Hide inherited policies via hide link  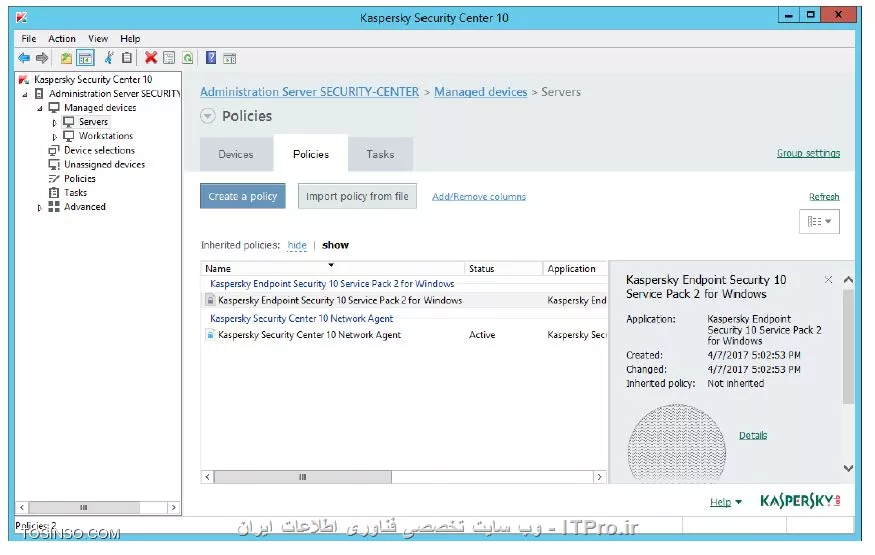click(297, 245)
